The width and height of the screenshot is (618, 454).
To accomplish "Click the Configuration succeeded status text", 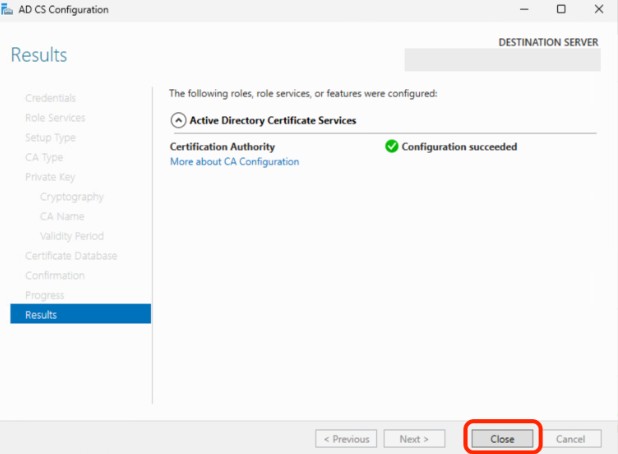I will pyautogui.click(x=459, y=147).
